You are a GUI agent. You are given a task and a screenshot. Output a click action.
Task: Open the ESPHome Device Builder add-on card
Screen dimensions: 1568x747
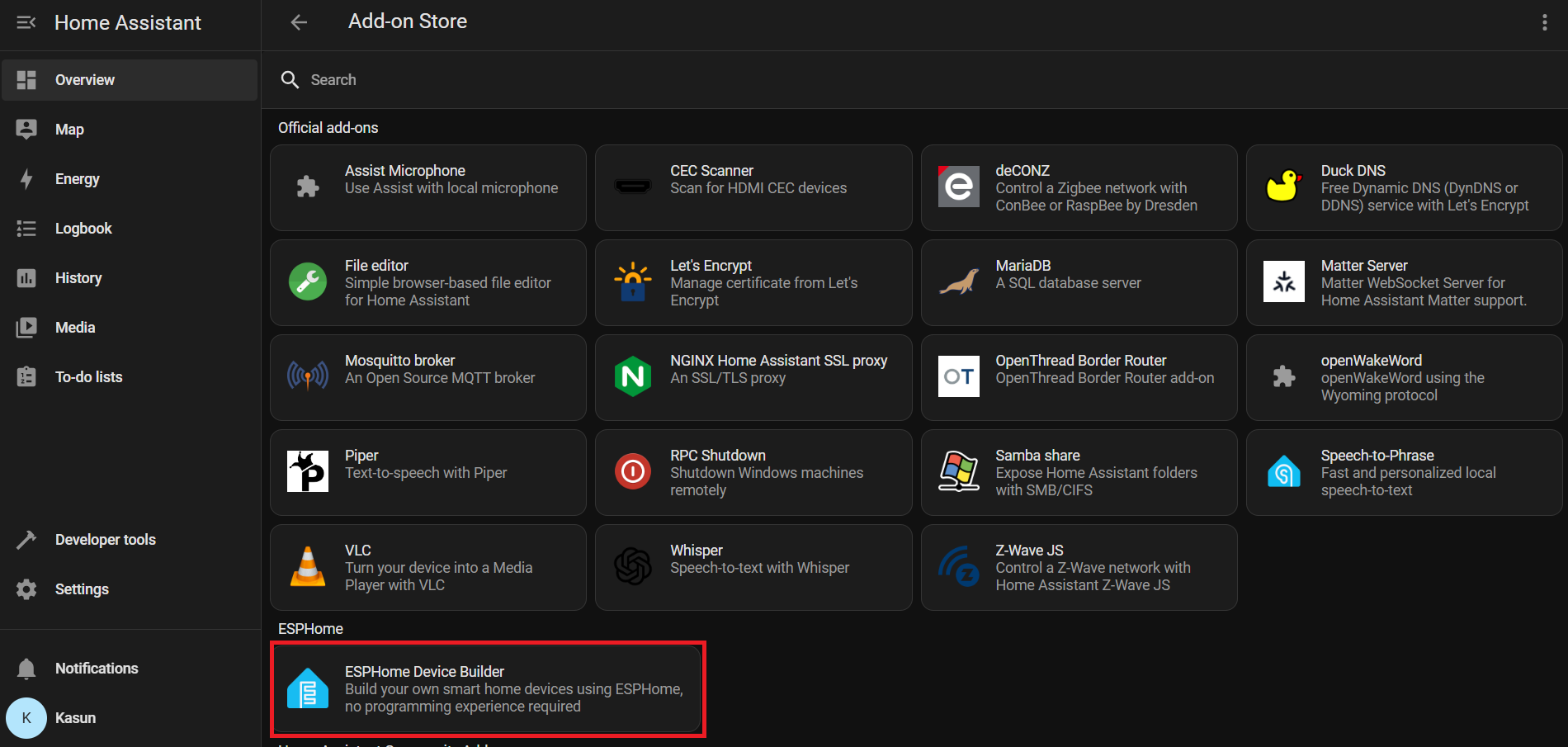488,688
